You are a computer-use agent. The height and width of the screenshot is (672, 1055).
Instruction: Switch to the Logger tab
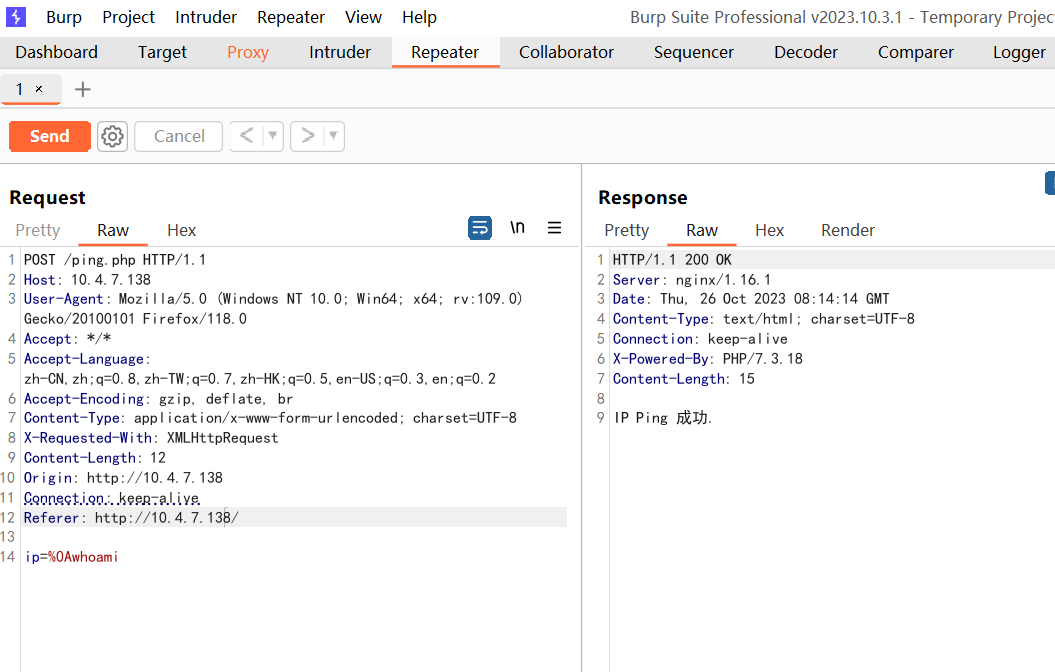1019,52
